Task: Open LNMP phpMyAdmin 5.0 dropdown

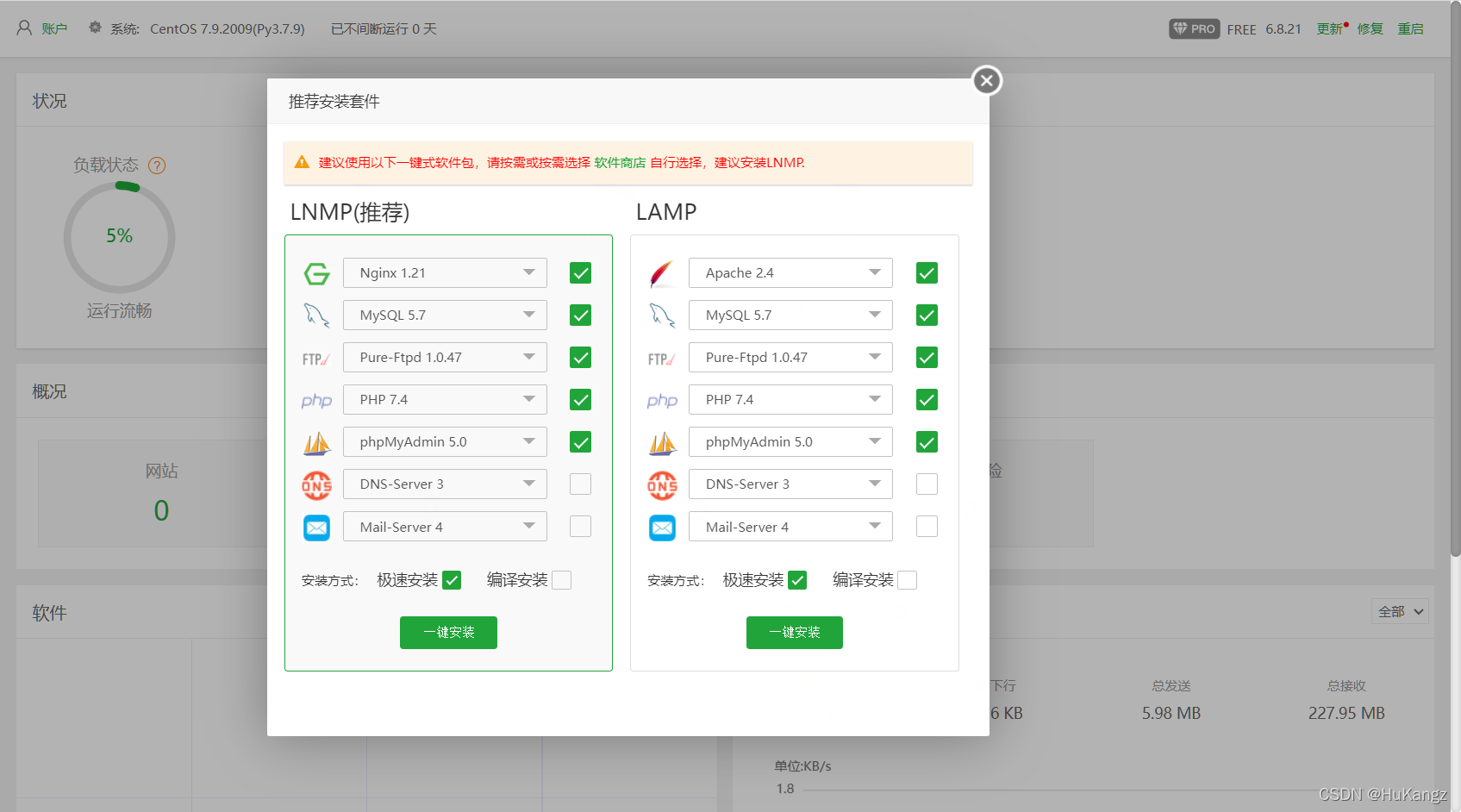Action: tap(445, 442)
